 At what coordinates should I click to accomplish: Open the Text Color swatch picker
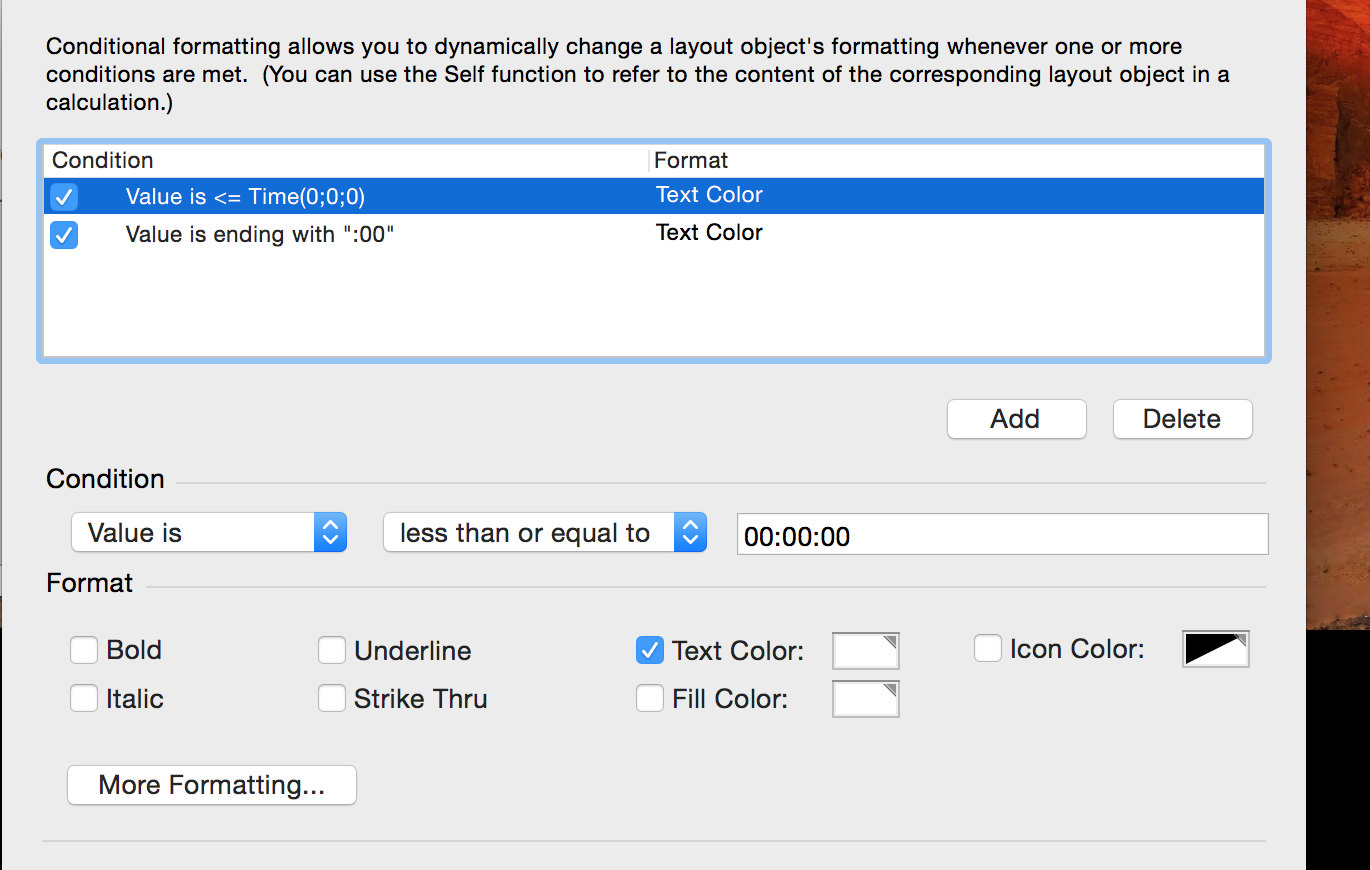866,651
